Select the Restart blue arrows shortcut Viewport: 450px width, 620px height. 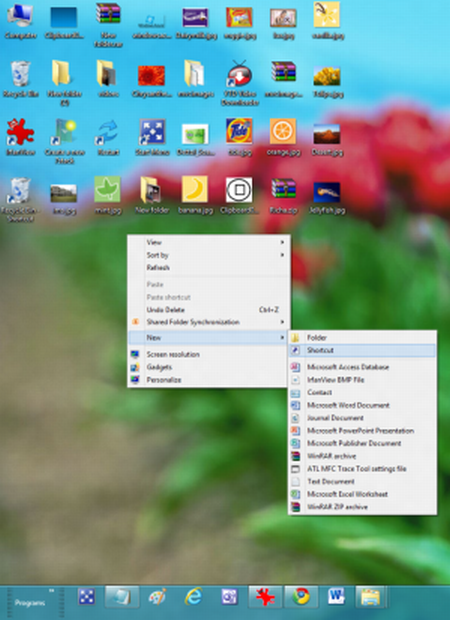[108, 137]
